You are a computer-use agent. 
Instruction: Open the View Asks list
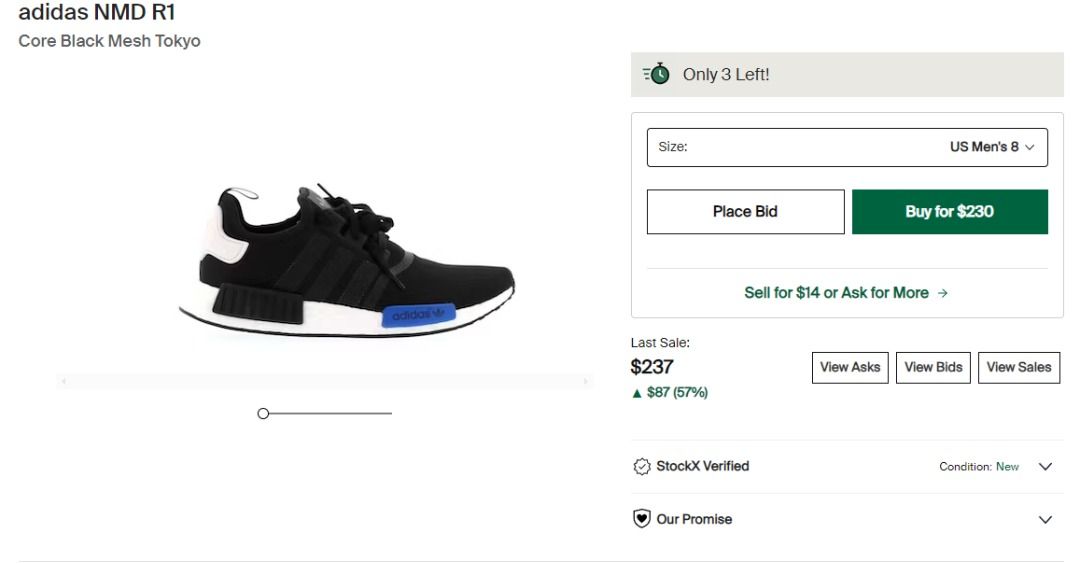point(850,367)
